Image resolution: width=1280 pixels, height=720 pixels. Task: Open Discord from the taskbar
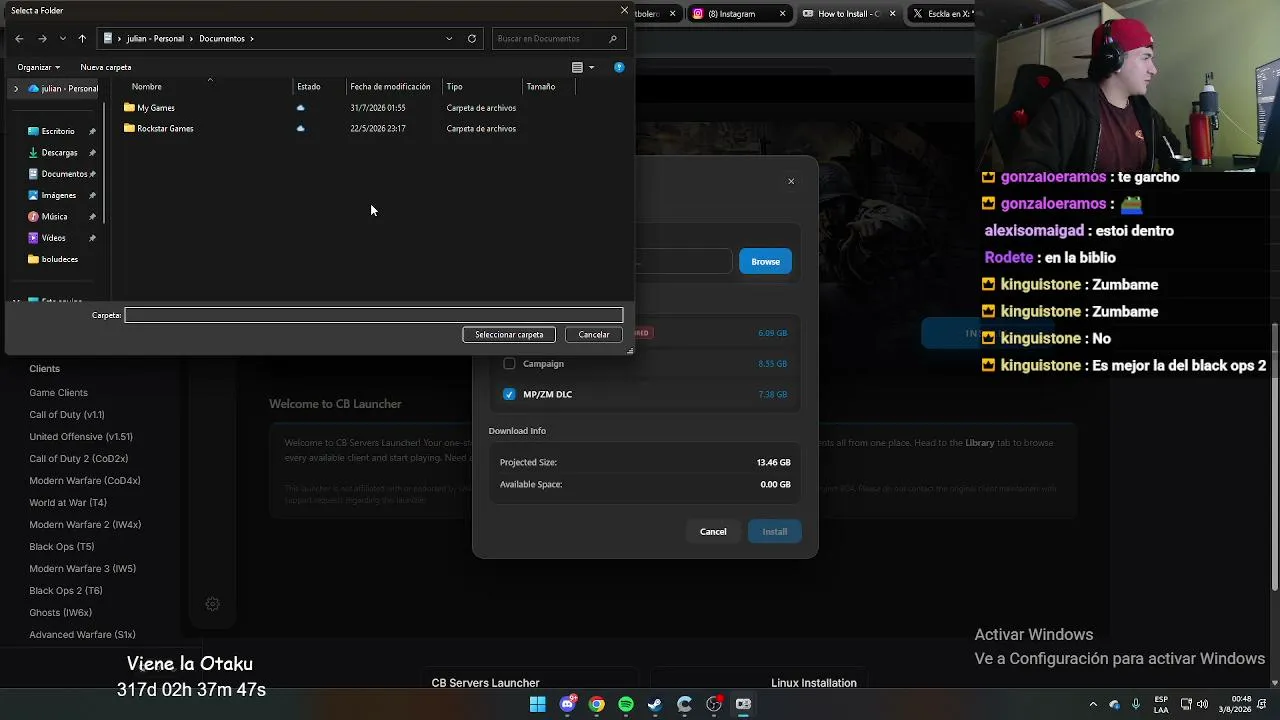568,704
